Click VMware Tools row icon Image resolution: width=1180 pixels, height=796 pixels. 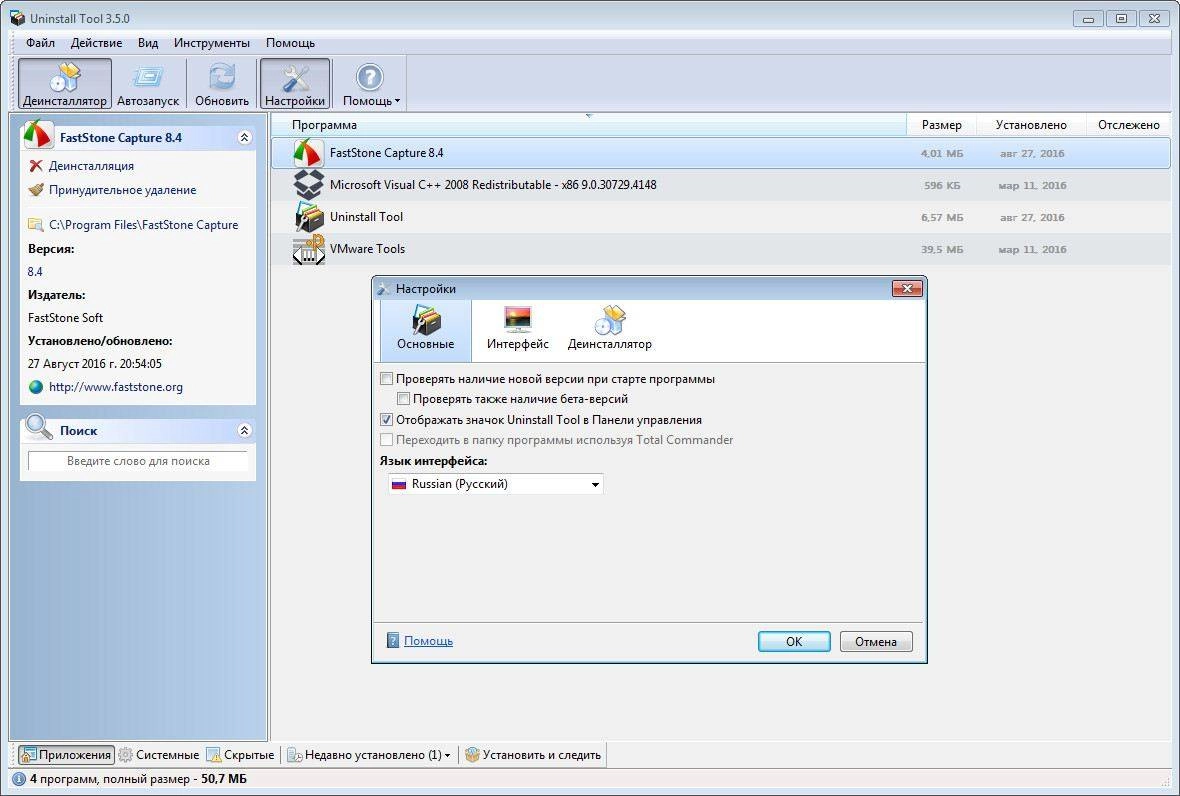click(x=309, y=249)
